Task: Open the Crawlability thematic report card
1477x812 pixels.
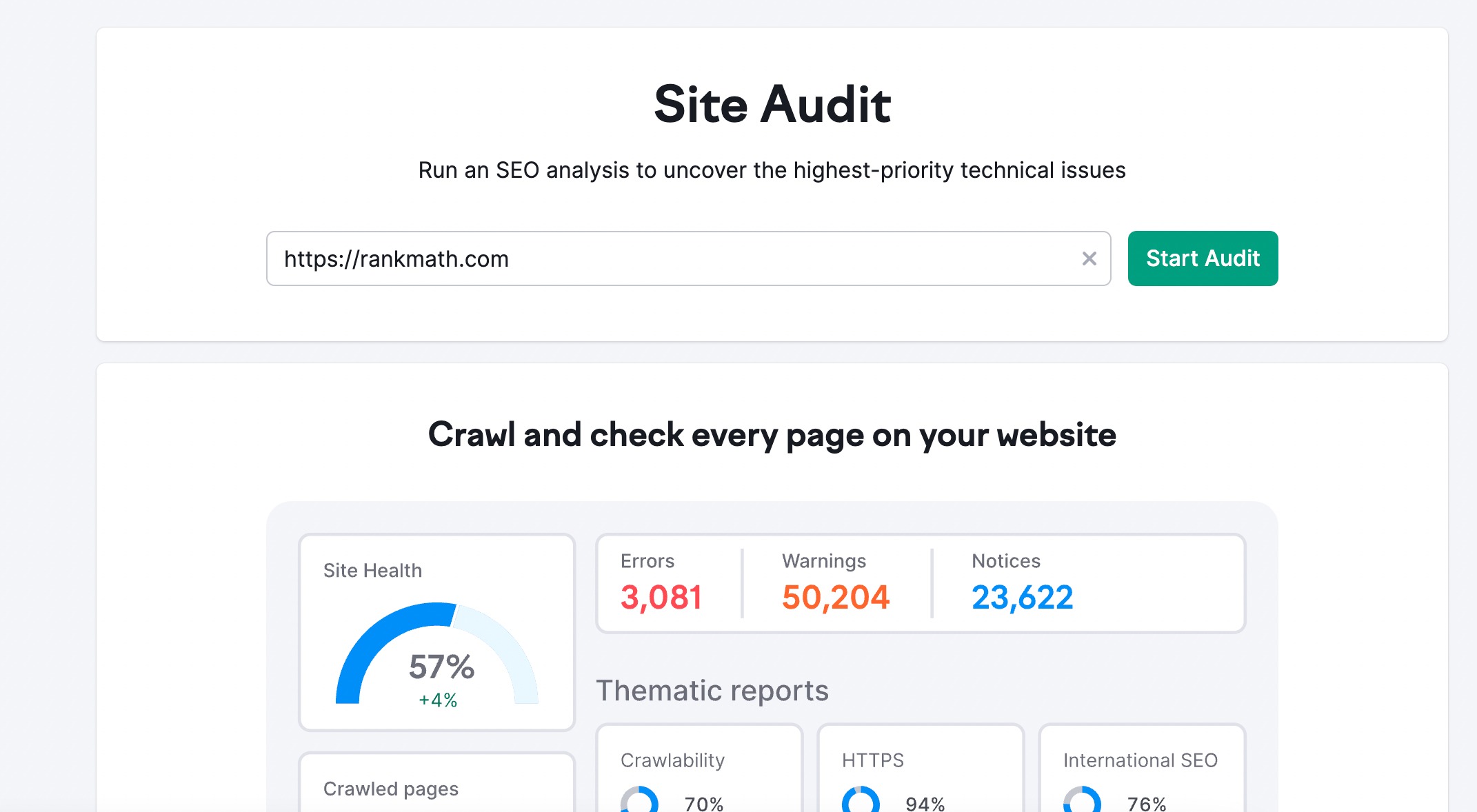Action: (699, 768)
